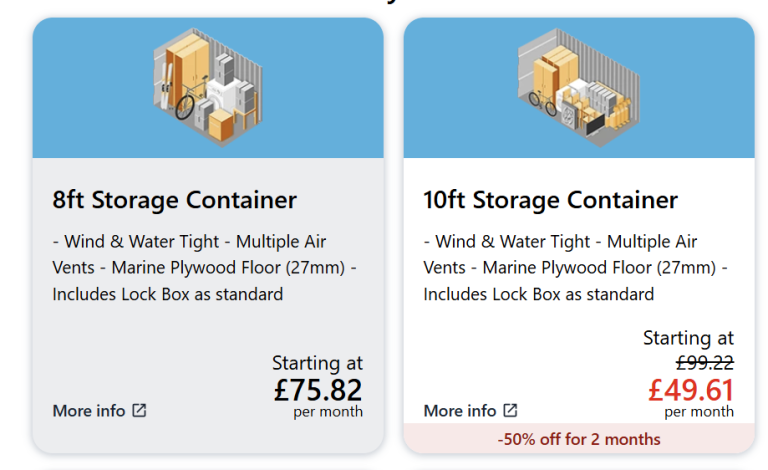Open More info link for 8ft container
768x470 pixels.
point(99,411)
